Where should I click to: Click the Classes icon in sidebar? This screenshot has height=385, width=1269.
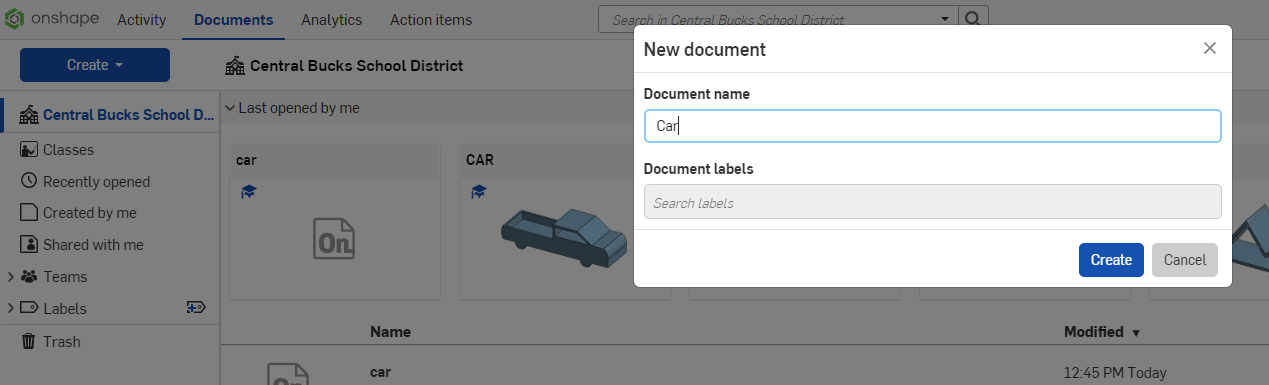coord(28,149)
